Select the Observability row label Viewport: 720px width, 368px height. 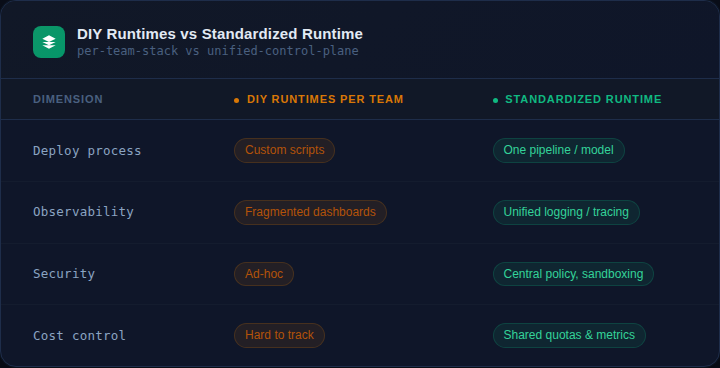pyautogui.click(x=84, y=212)
